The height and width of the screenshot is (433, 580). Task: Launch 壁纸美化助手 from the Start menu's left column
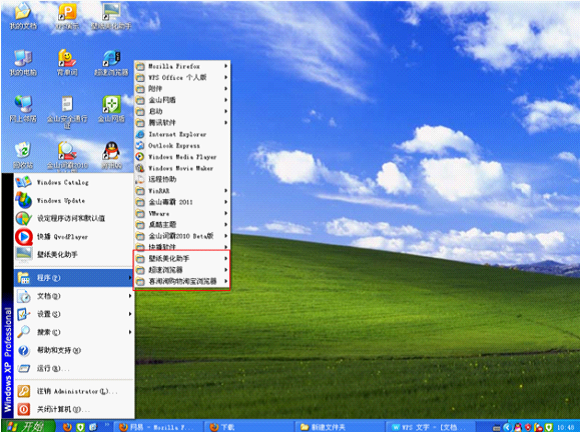[74, 254]
